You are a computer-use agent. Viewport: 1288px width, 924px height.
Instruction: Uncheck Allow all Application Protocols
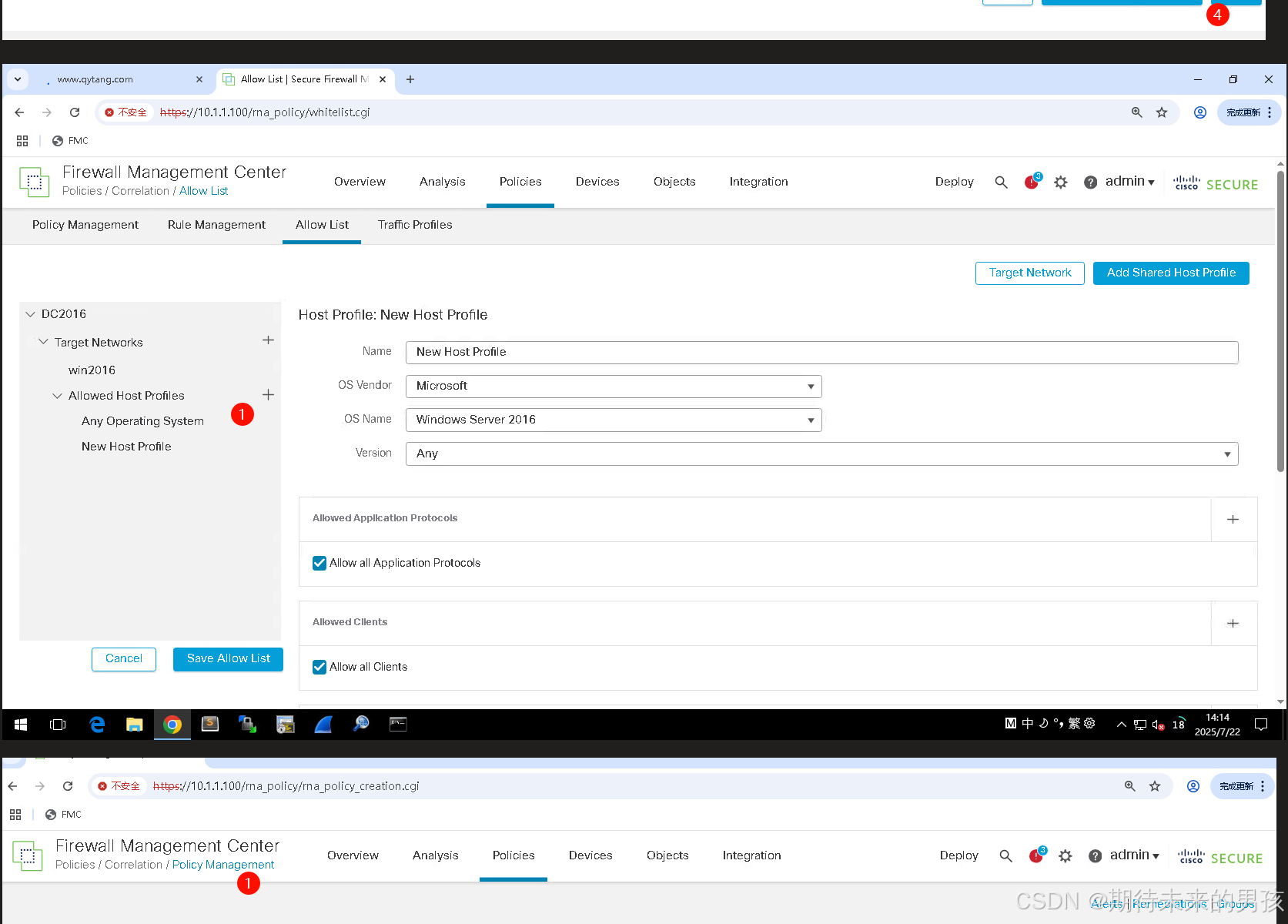319,564
